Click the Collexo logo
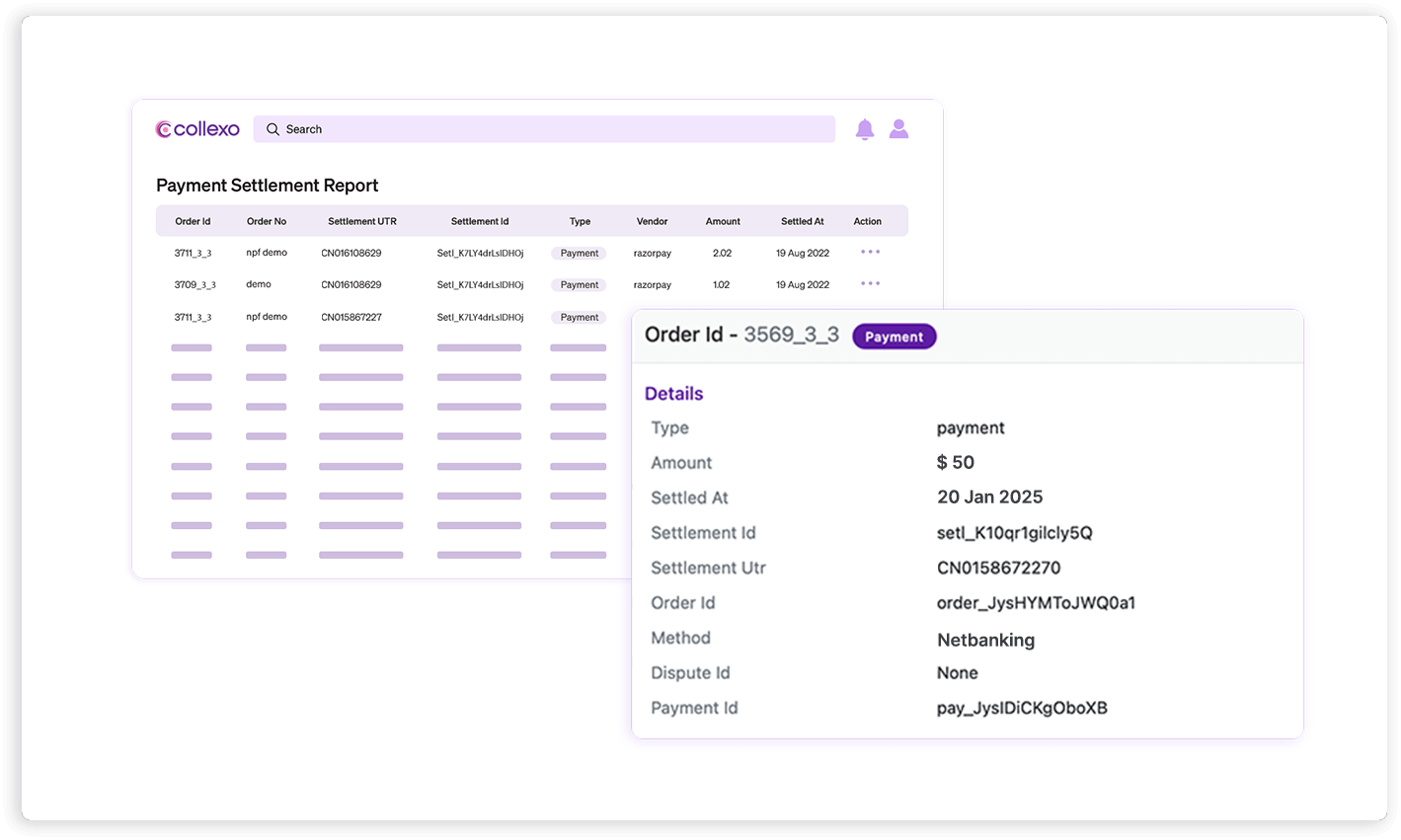1401x840 pixels. [197, 129]
